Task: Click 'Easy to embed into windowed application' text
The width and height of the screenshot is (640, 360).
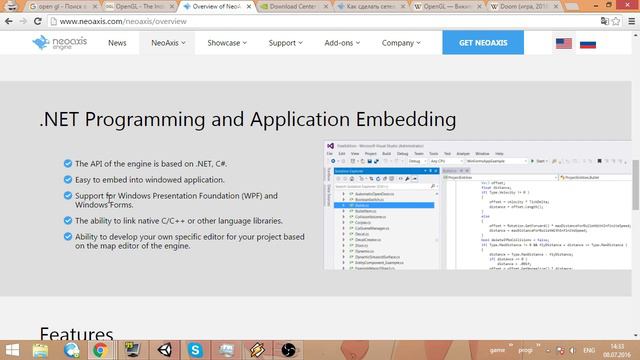Action: [150, 180]
